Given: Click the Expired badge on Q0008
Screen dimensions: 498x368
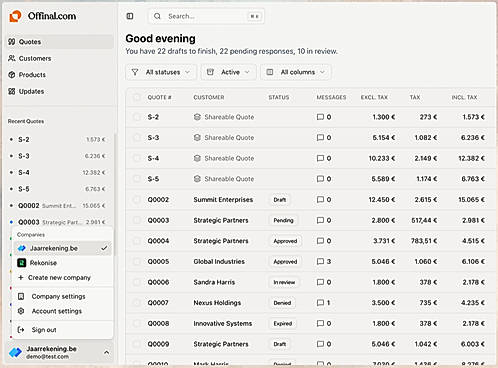Looking at the screenshot, I should [283, 324].
